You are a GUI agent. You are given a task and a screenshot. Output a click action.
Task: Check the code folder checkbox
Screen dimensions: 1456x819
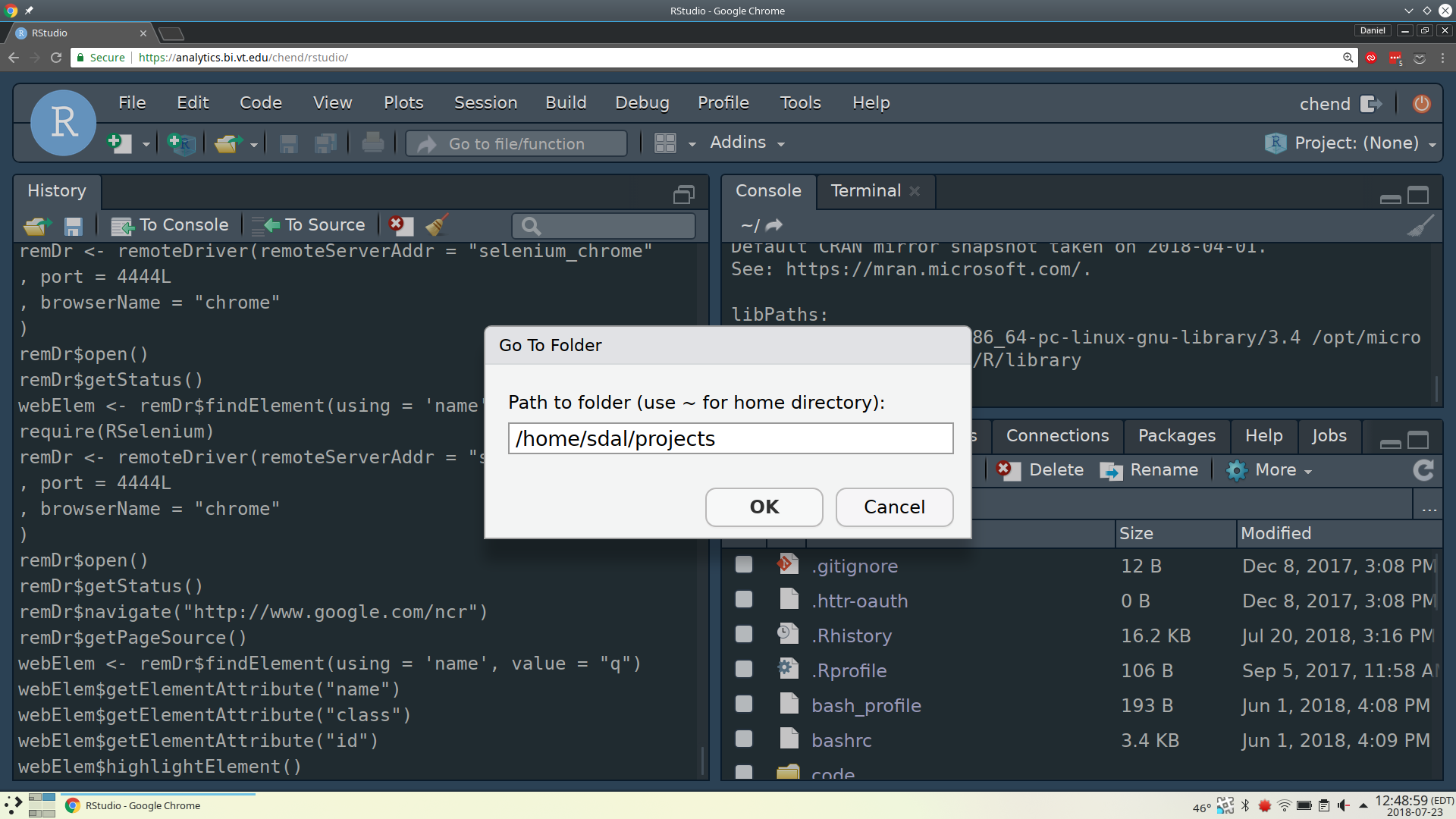744,772
